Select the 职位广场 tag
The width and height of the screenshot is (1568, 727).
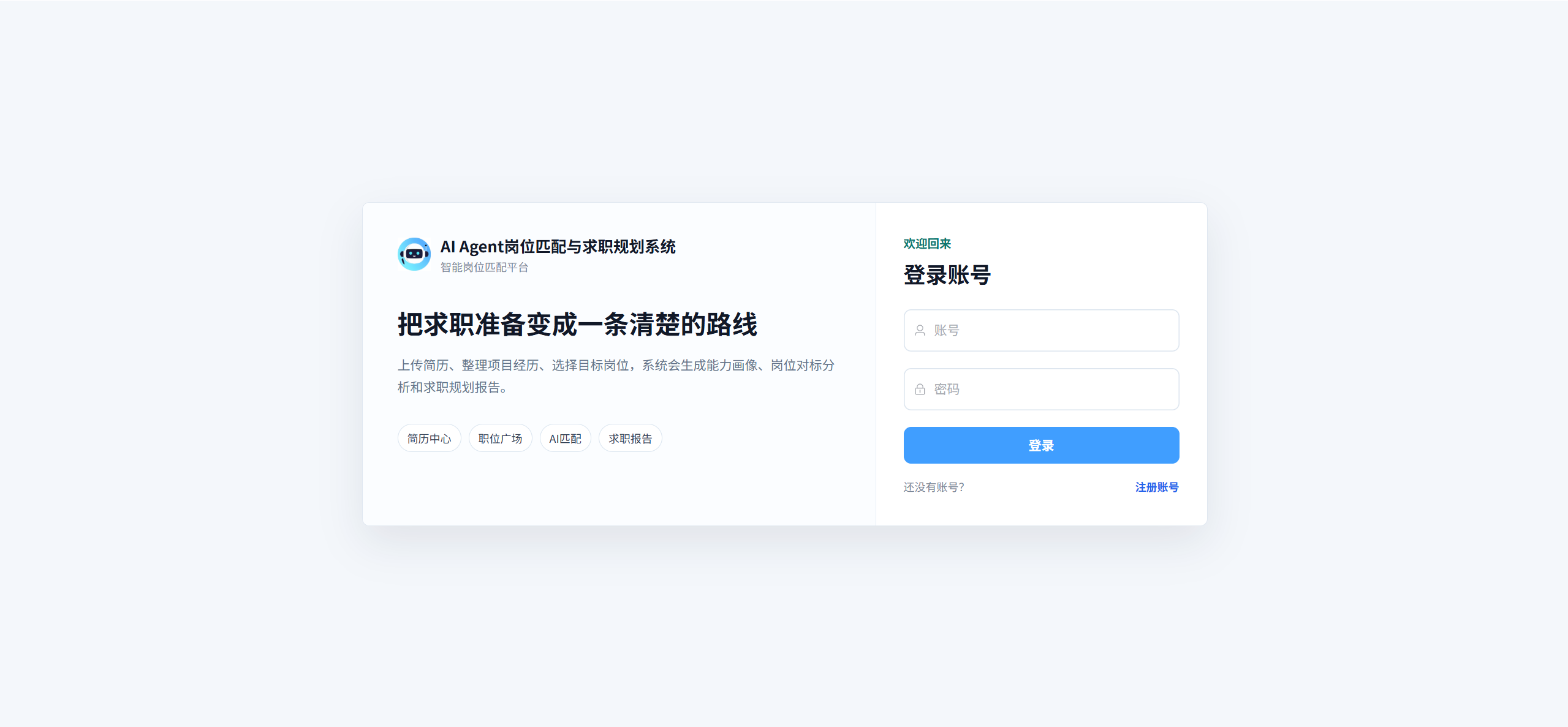pyautogui.click(x=500, y=439)
